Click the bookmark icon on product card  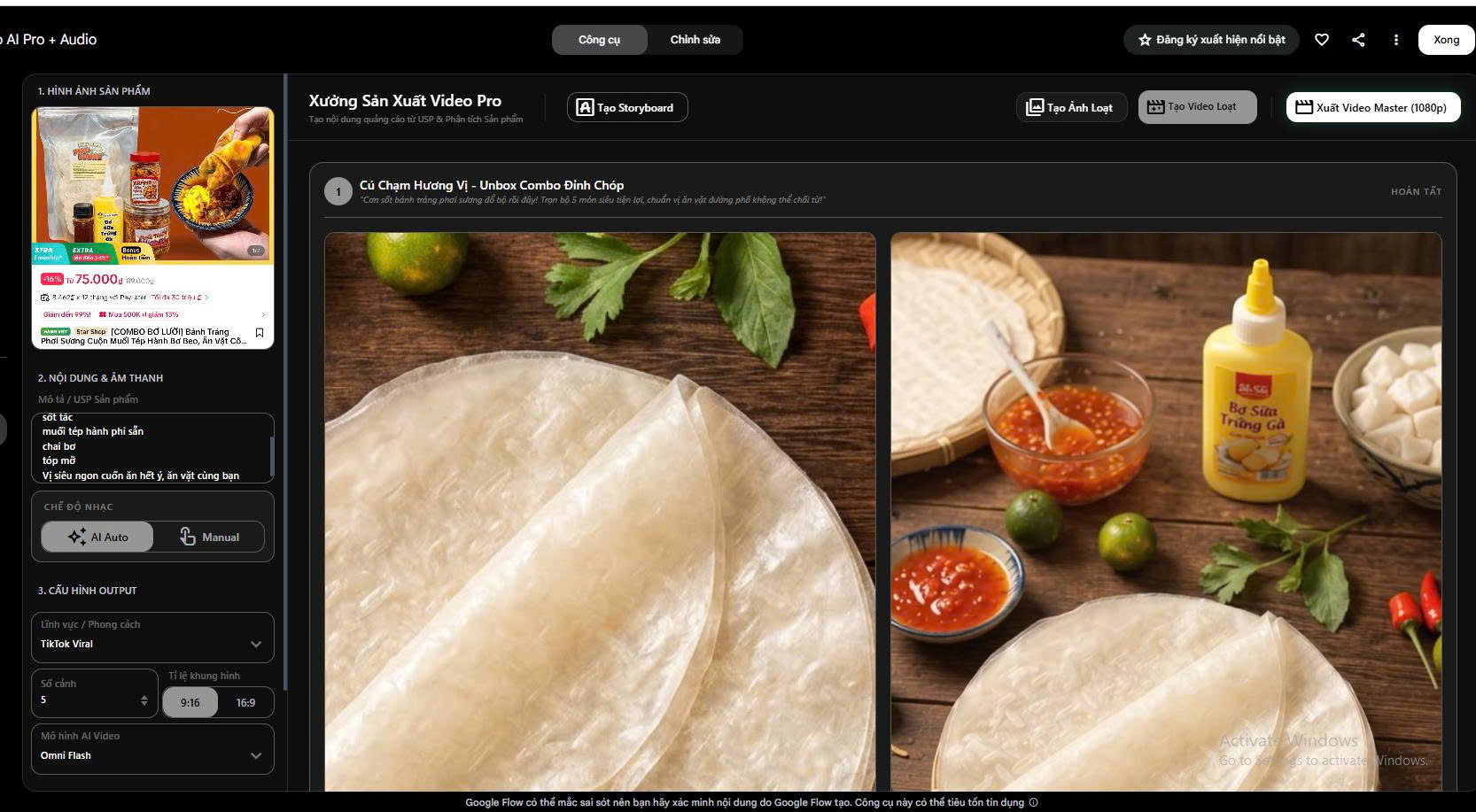260,333
